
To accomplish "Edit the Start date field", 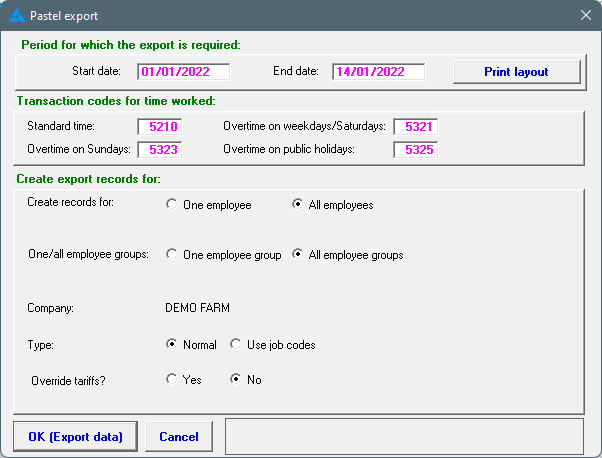I will (184, 72).
